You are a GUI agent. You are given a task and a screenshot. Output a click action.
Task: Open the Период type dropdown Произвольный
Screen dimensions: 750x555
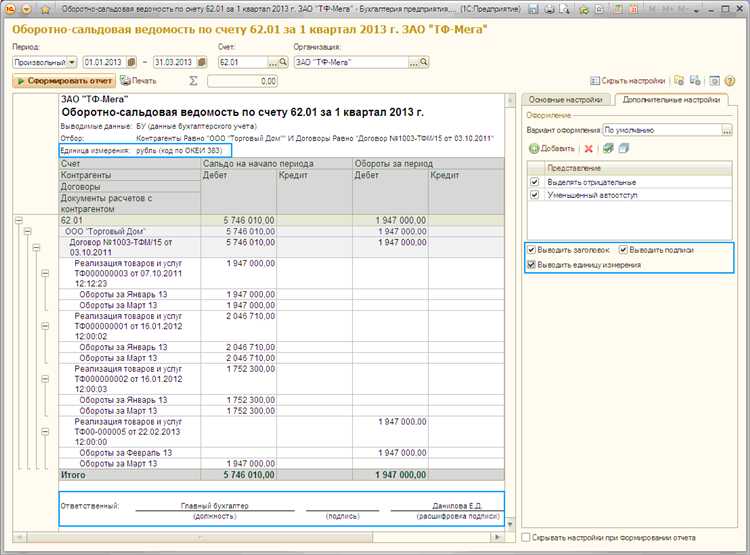coord(72,62)
